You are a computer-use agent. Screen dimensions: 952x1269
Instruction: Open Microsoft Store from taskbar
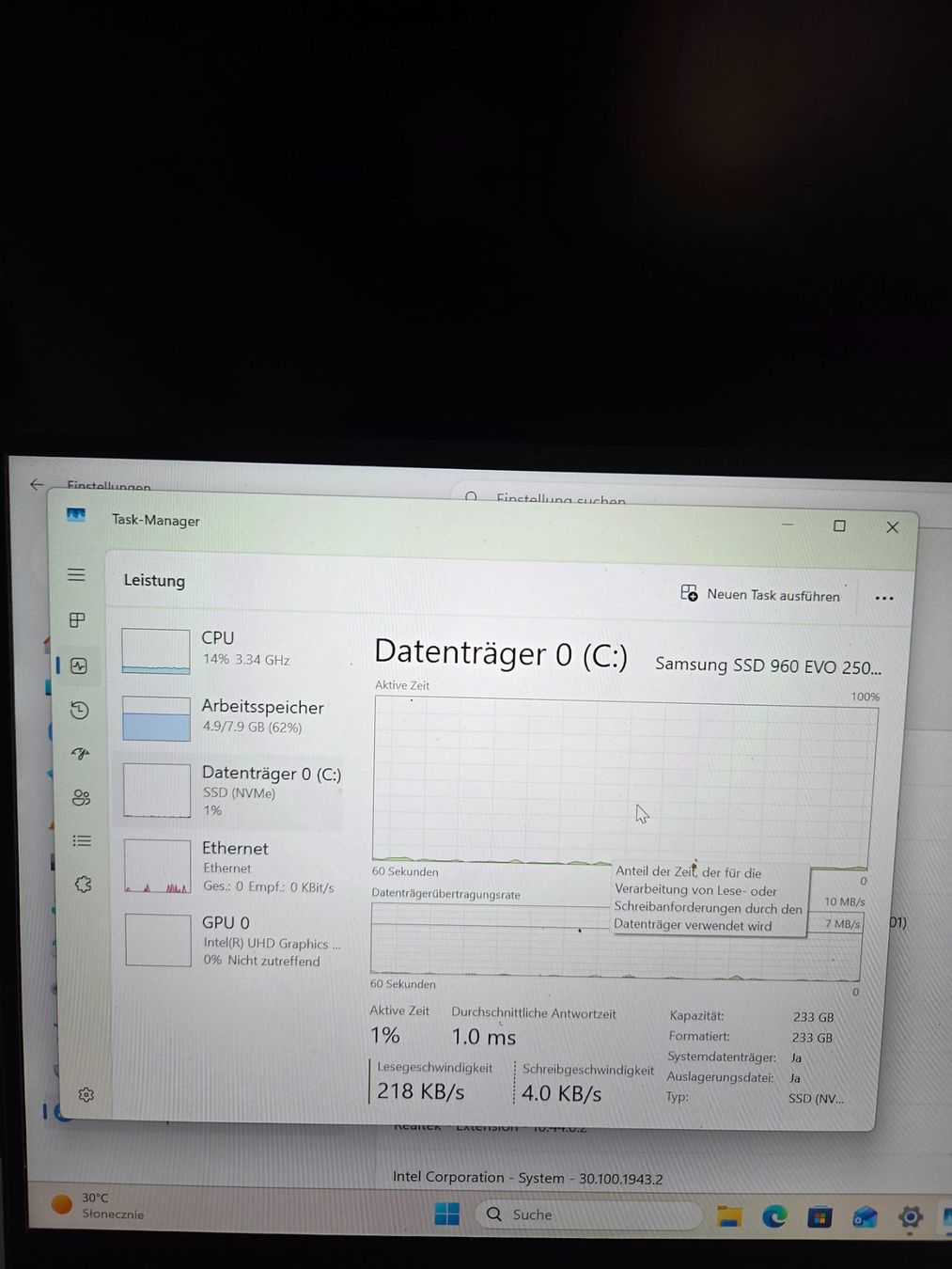click(819, 1218)
